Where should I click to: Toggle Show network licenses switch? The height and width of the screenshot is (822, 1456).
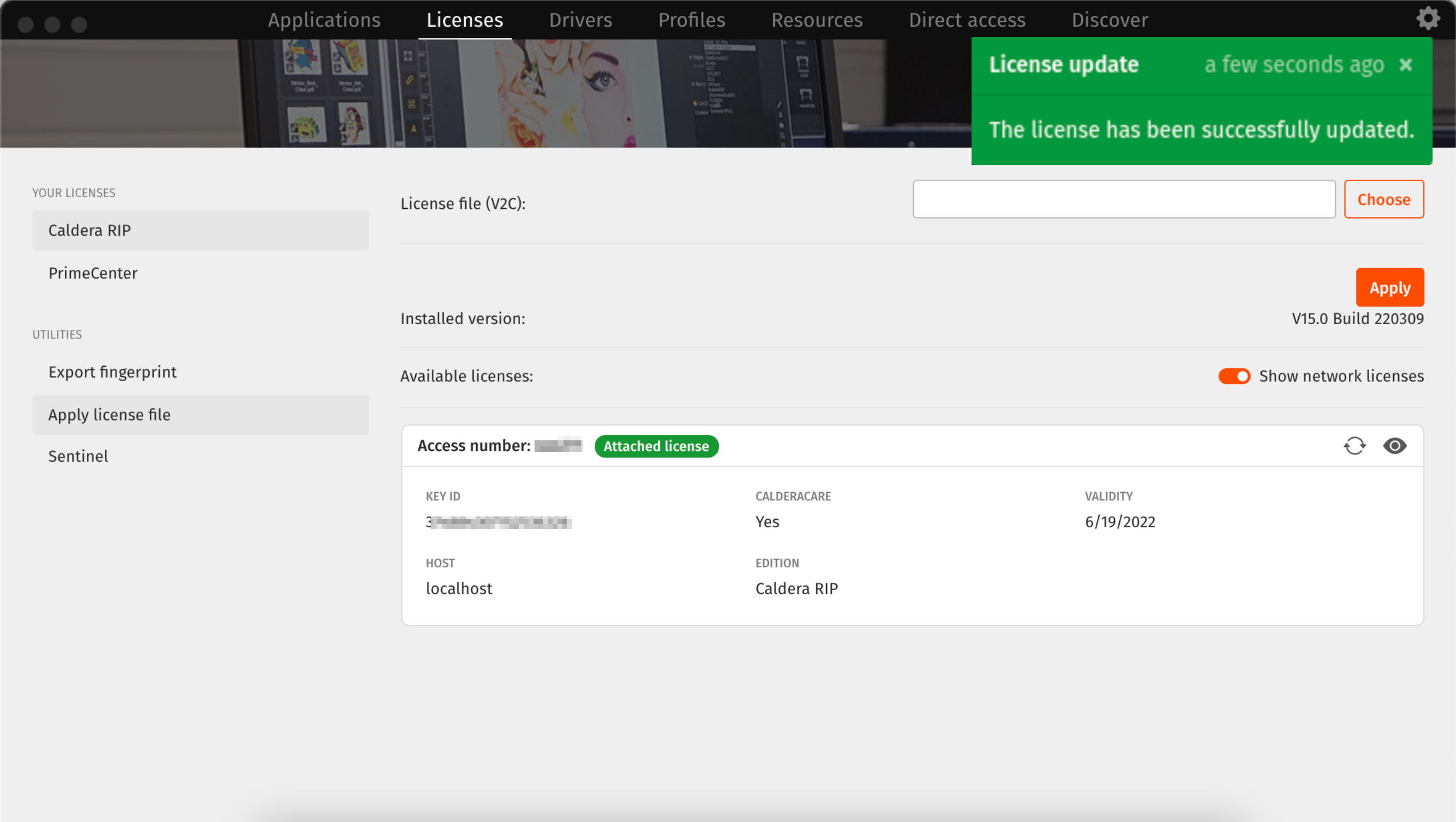pos(1234,376)
